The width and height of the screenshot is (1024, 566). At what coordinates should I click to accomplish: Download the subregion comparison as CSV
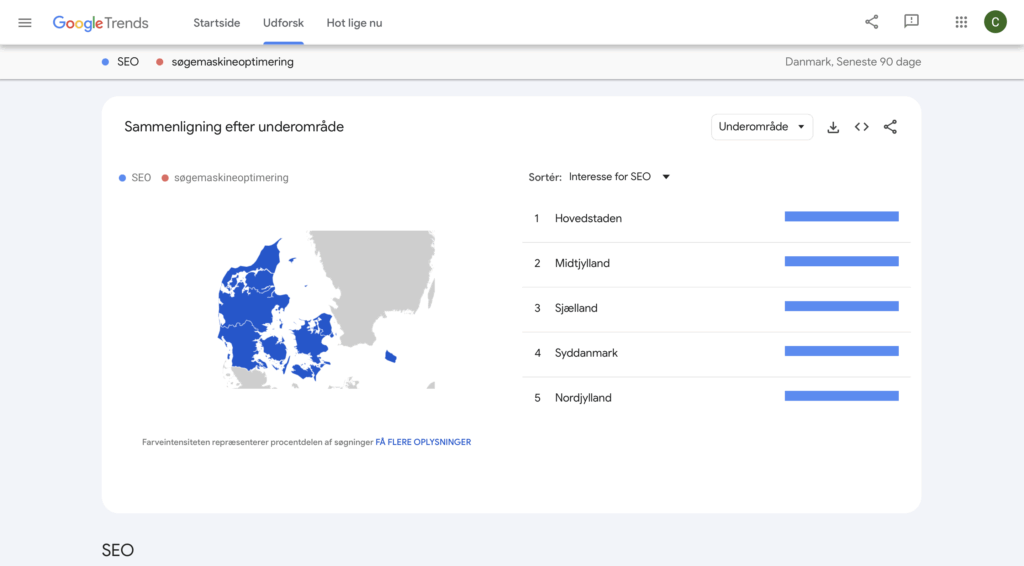[x=833, y=127]
